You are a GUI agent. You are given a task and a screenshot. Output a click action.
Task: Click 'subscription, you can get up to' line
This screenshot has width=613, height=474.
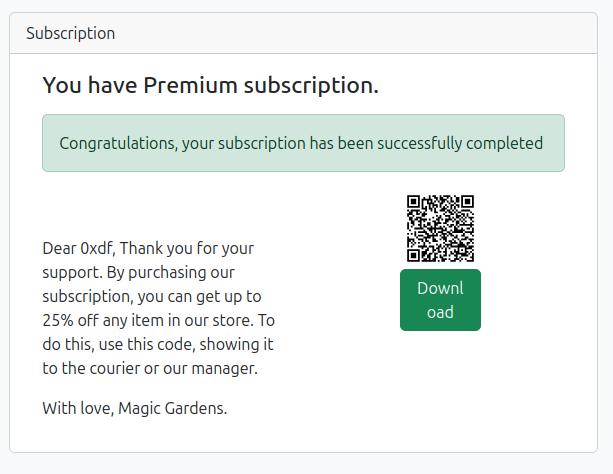click(152, 297)
